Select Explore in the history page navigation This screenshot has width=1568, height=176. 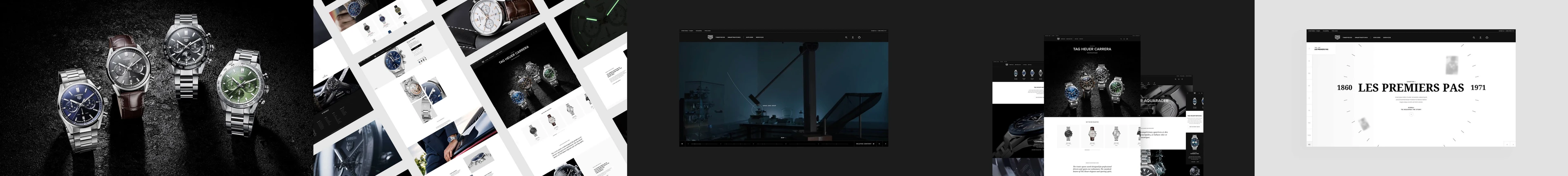coord(1377,37)
